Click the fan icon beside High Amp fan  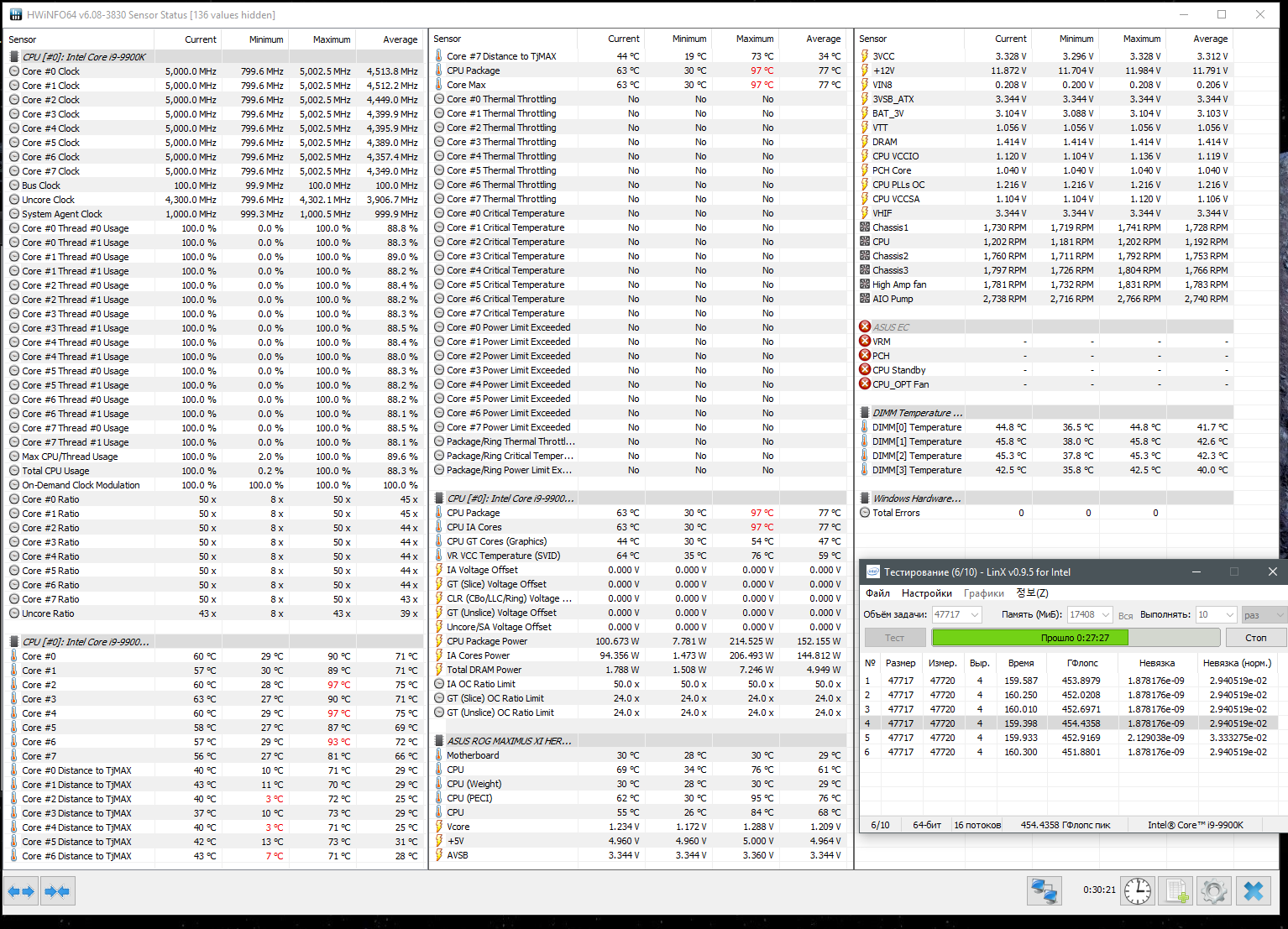[865, 284]
